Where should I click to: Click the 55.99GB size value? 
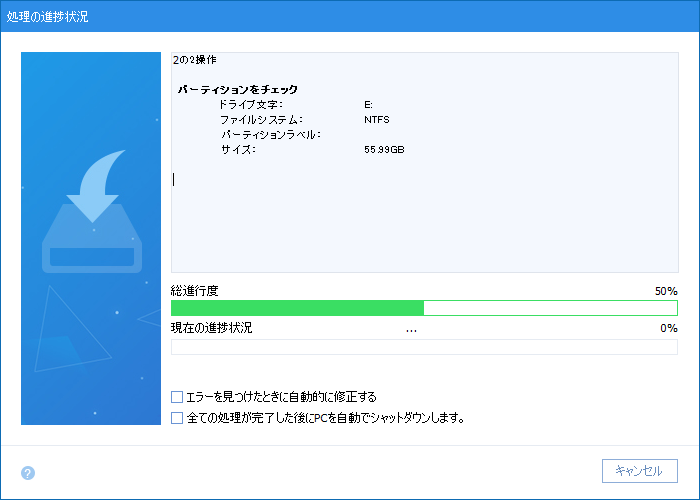384,150
